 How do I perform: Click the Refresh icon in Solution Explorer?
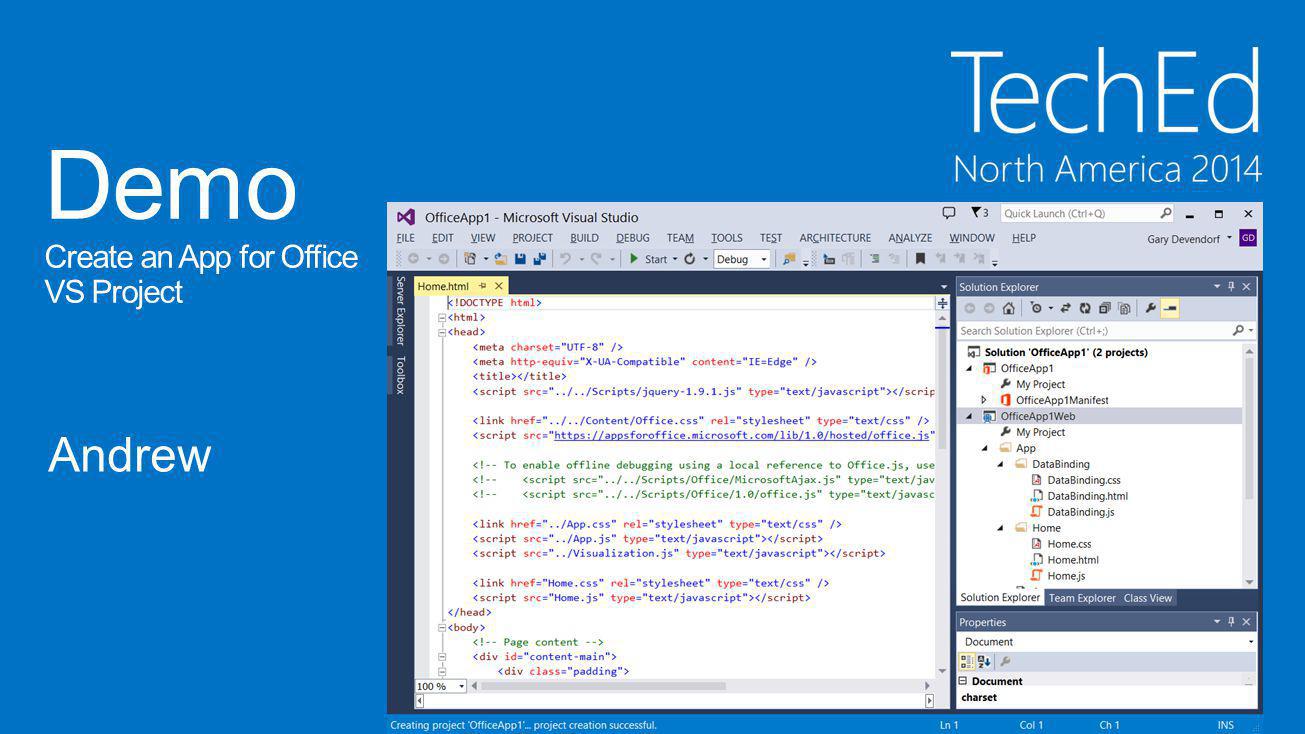click(x=1085, y=309)
